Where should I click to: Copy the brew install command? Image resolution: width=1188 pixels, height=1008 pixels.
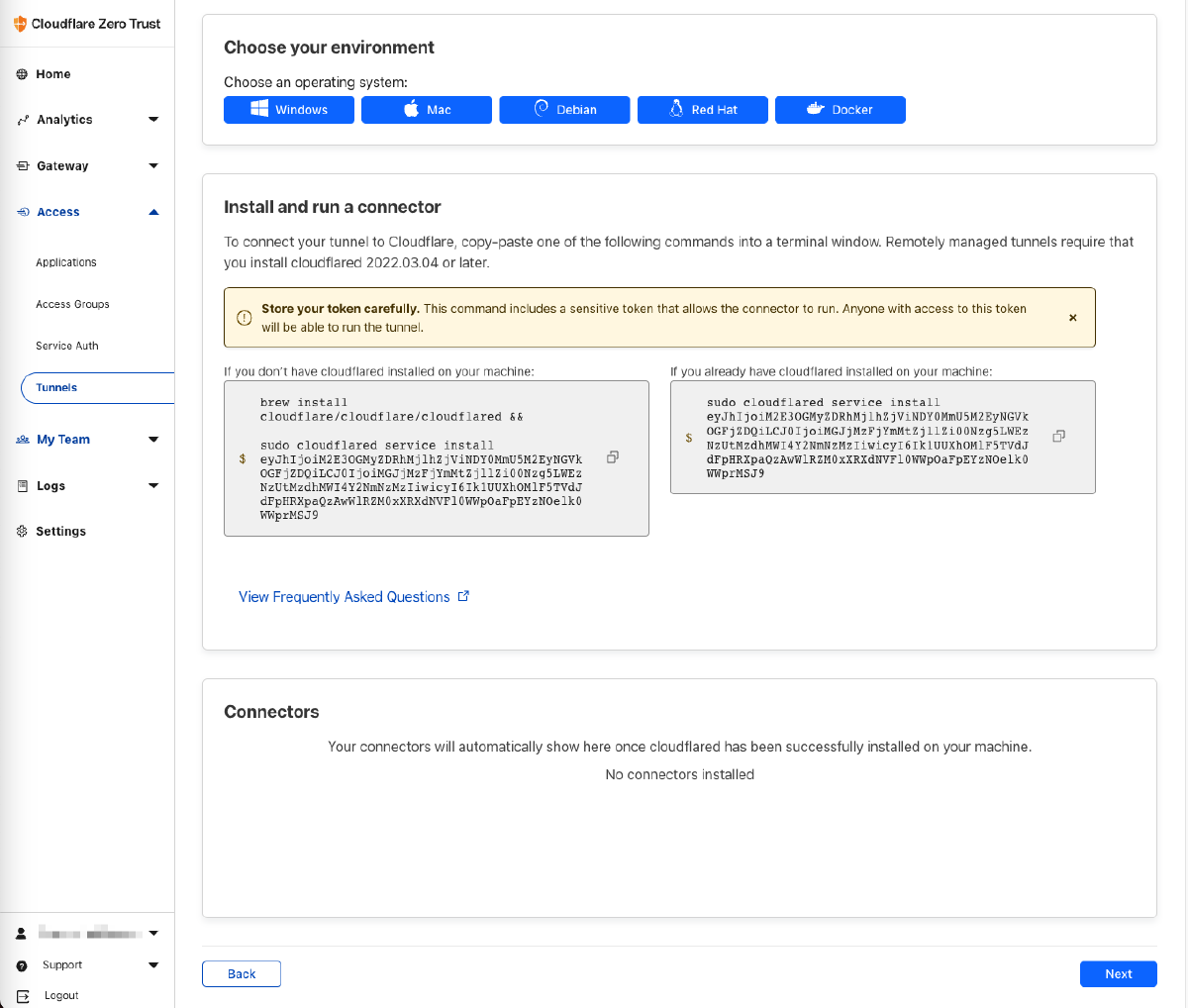tap(613, 457)
